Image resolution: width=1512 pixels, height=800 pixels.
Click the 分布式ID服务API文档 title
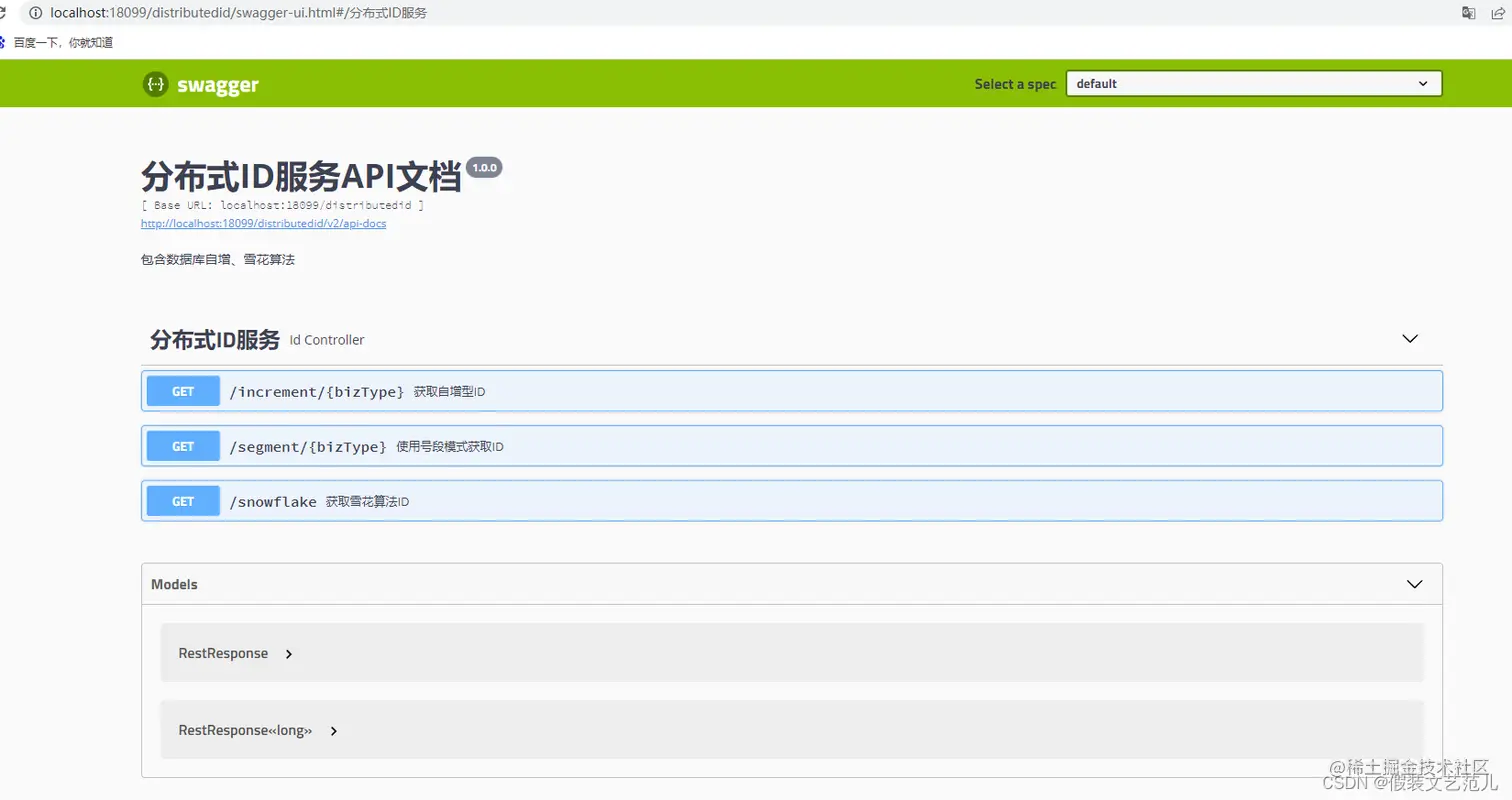301,177
